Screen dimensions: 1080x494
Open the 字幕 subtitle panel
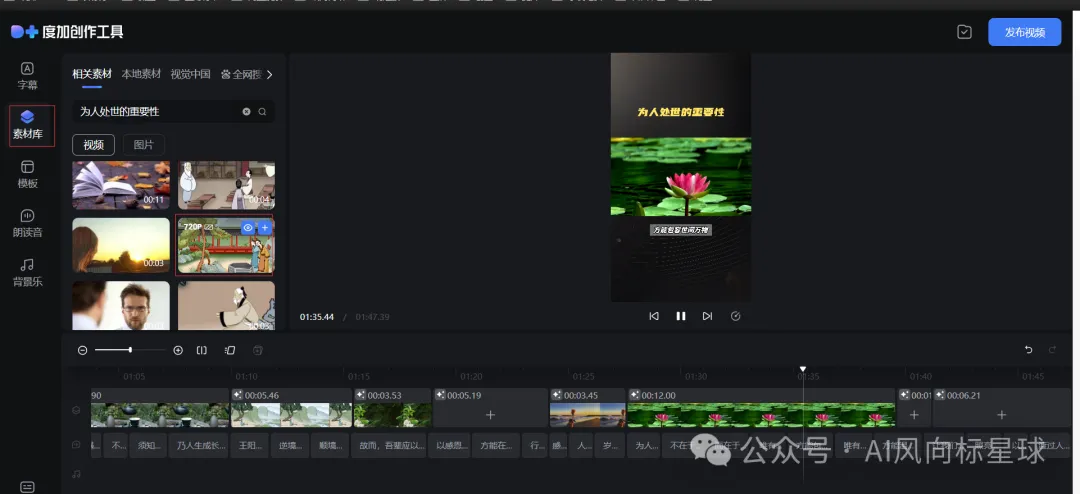pyautogui.click(x=28, y=76)
